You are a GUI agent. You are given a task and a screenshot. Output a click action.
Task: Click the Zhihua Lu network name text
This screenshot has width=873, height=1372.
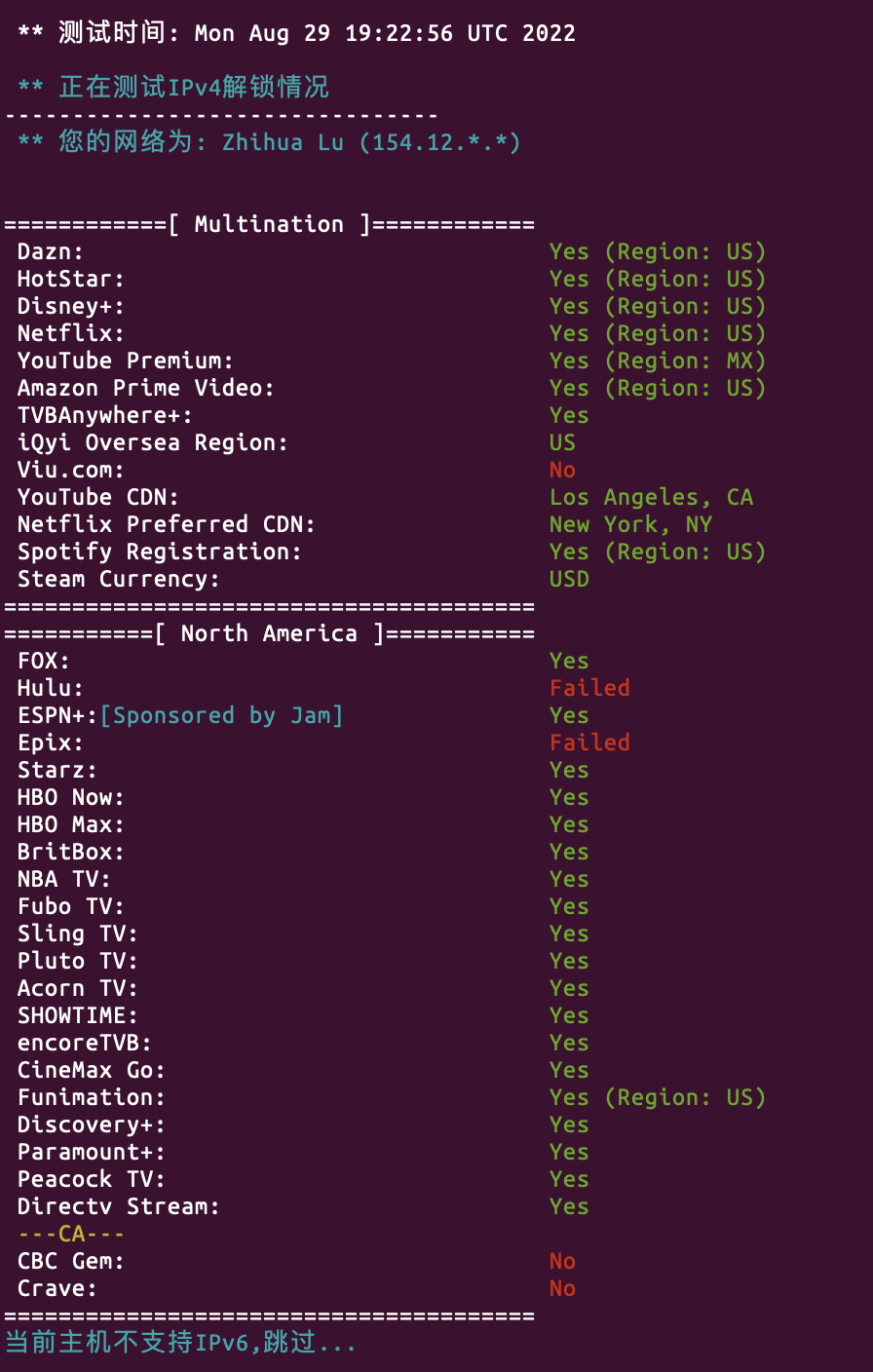pyautogui.click(x=283, y=142)
